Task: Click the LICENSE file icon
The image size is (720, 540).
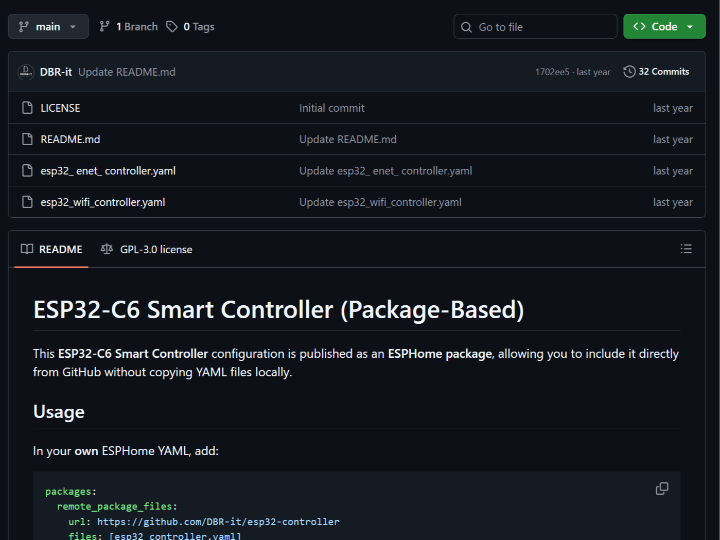Action: 27,108
